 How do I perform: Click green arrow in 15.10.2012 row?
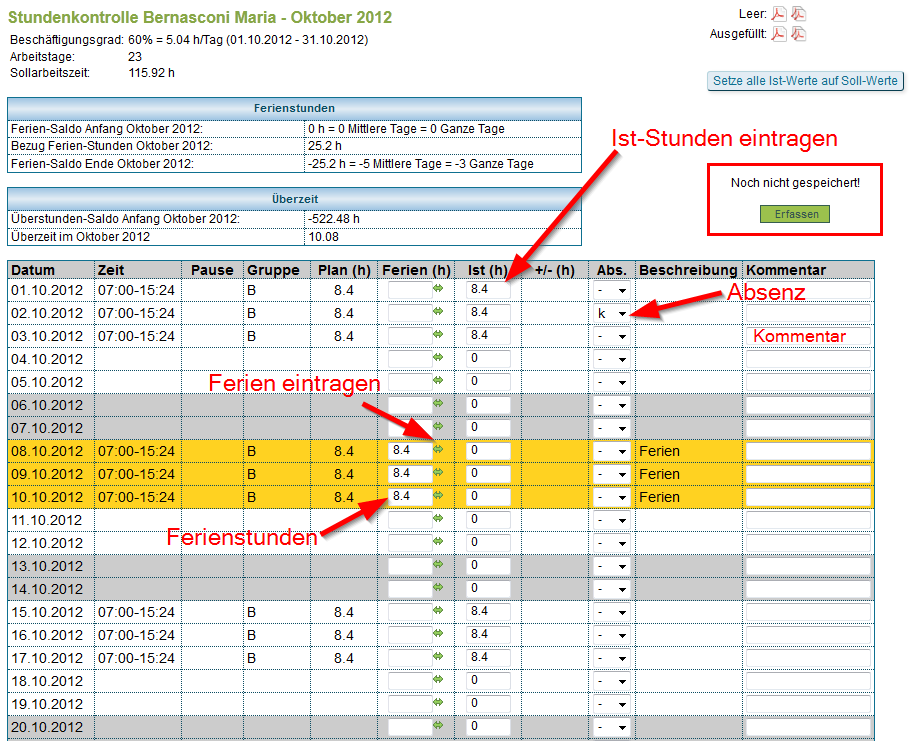pyautogui.click(x=437, y=611)
